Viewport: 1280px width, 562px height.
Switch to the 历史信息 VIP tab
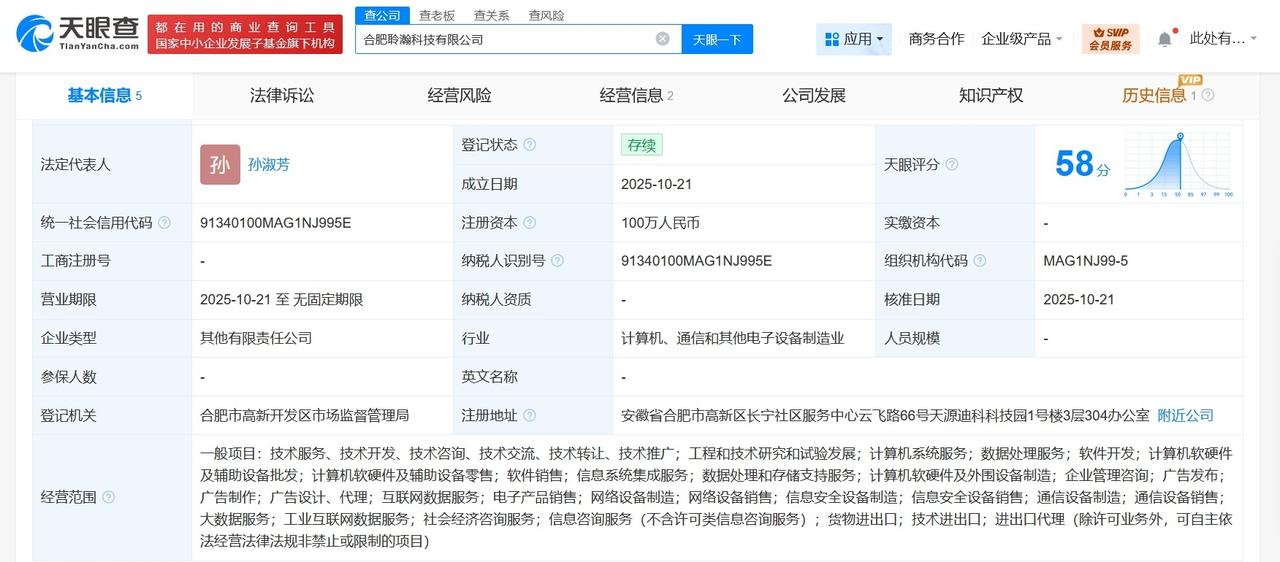pos(1160,96)
